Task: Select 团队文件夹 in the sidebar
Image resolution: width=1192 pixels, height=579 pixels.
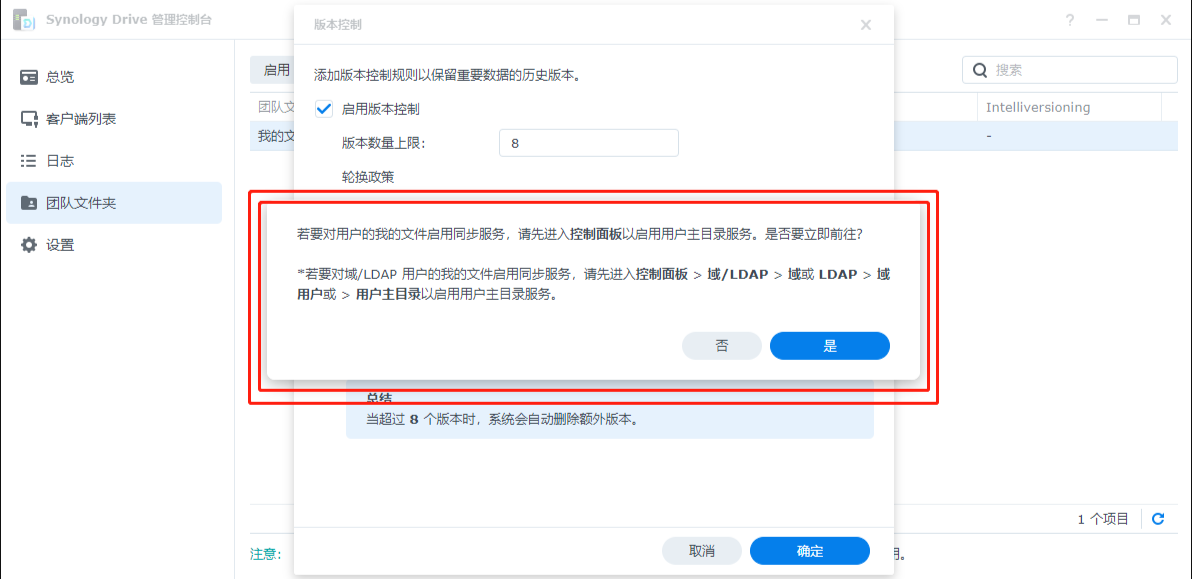Action: click(80, 203)
